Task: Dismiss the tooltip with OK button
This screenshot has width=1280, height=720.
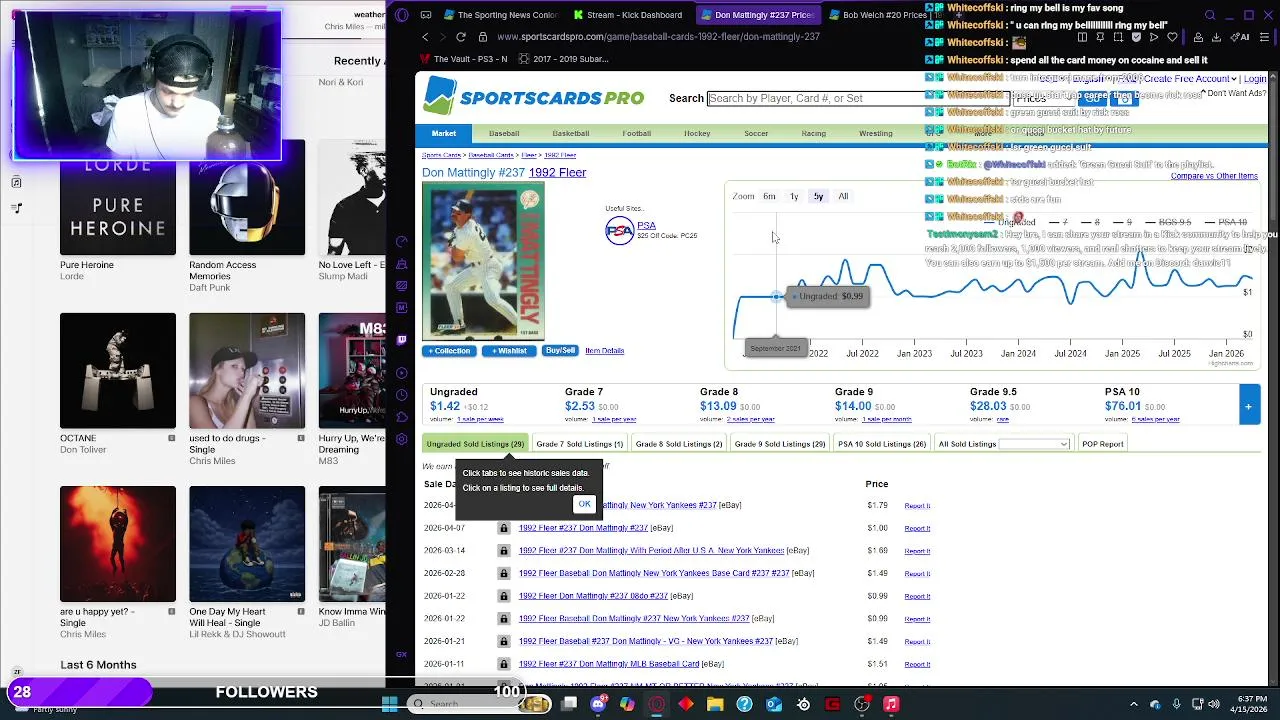Action: (584, 504)
